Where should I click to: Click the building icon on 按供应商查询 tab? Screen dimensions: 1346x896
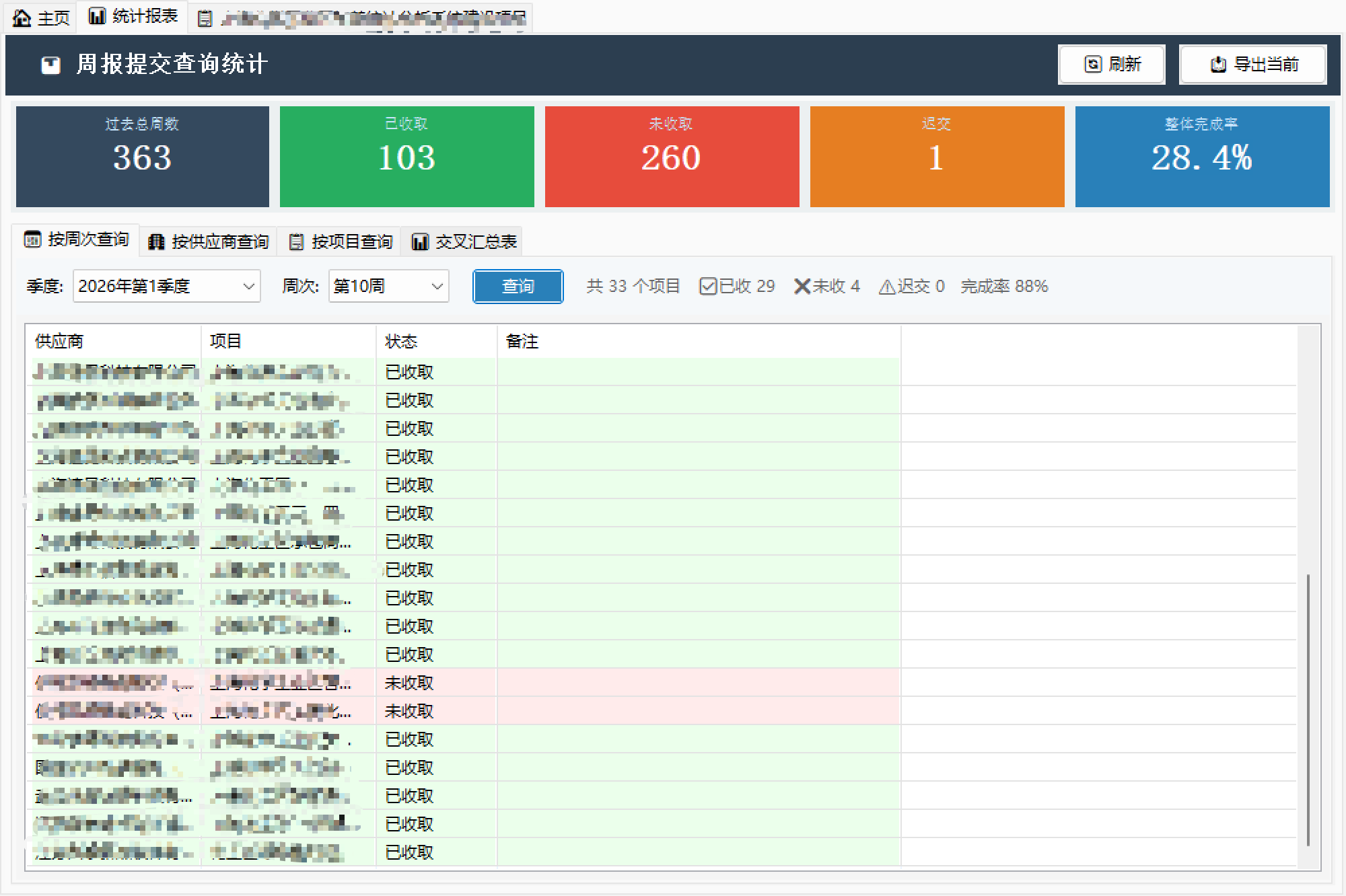pyautogui.click(x=156, y=242)
